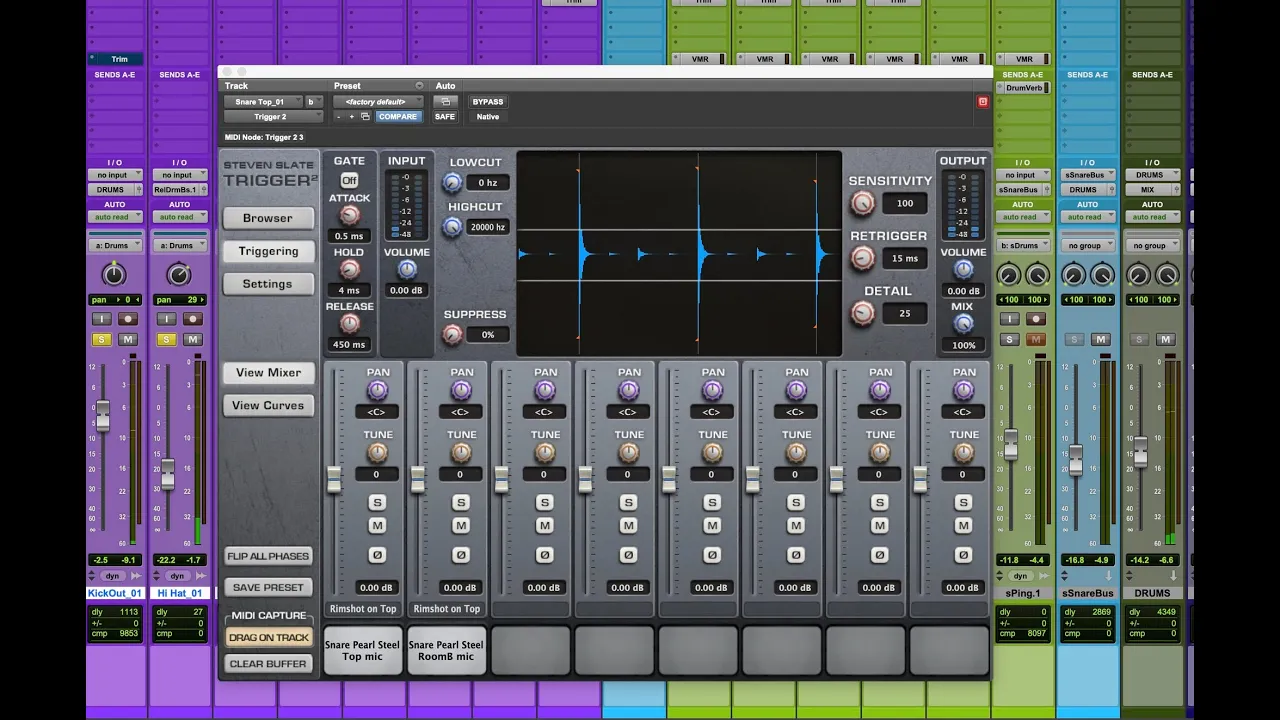1280x720 pixels.
Task: Click the Gate Hold knob
Action: (349, 270)
